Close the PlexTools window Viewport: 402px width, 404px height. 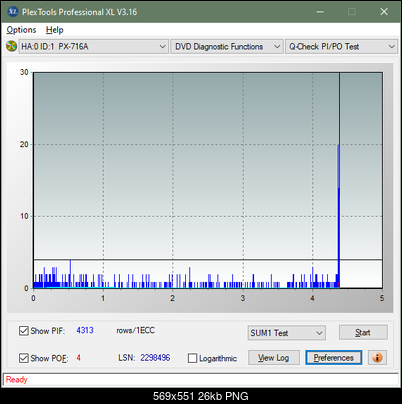tap(384, 12)
